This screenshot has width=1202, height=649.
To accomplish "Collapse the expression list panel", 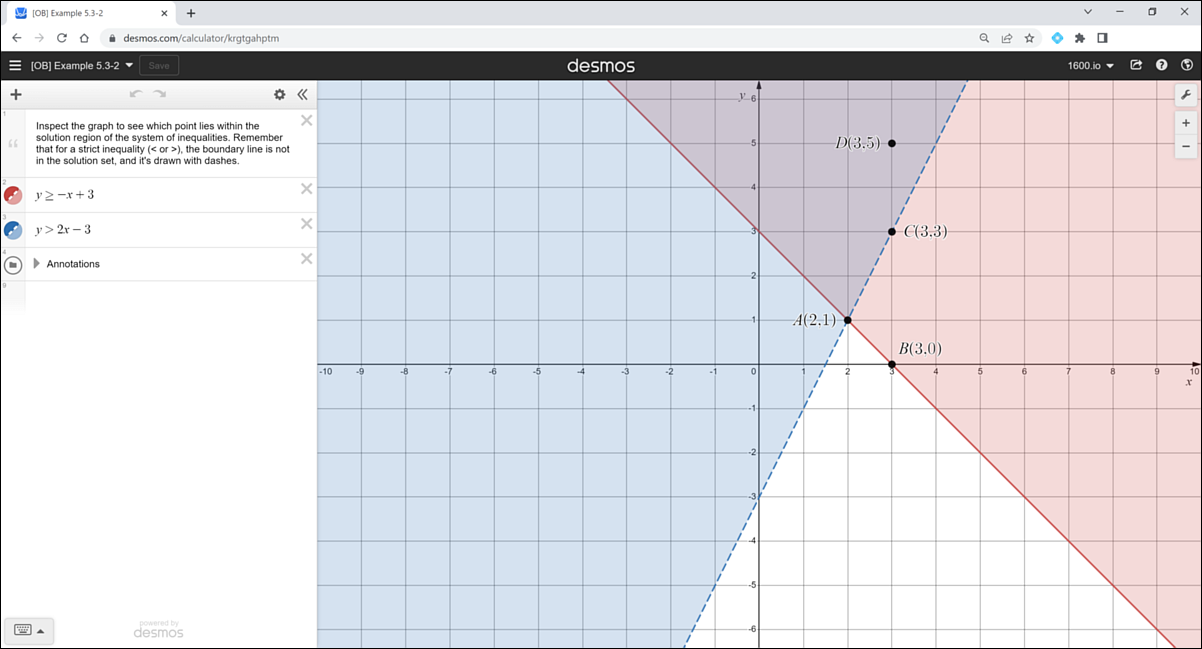I will tap(302, 95).
